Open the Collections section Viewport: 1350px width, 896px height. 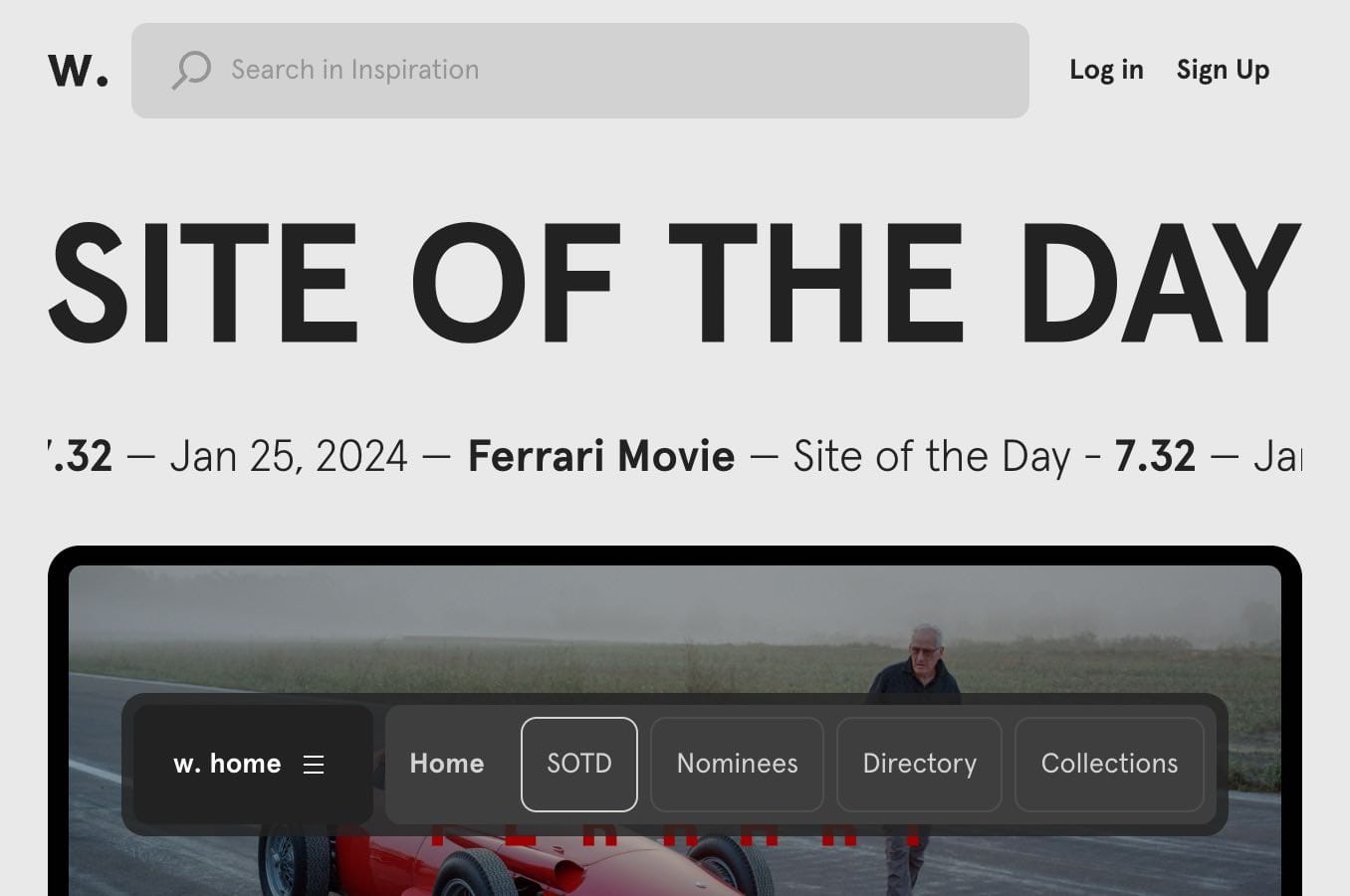(1109, 764)
